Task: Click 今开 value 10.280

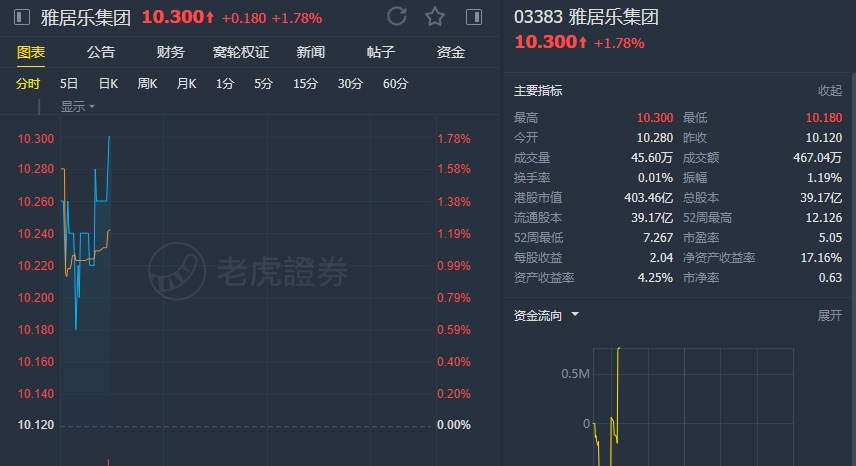Action: pyautogui.click(x=655, y=138)
